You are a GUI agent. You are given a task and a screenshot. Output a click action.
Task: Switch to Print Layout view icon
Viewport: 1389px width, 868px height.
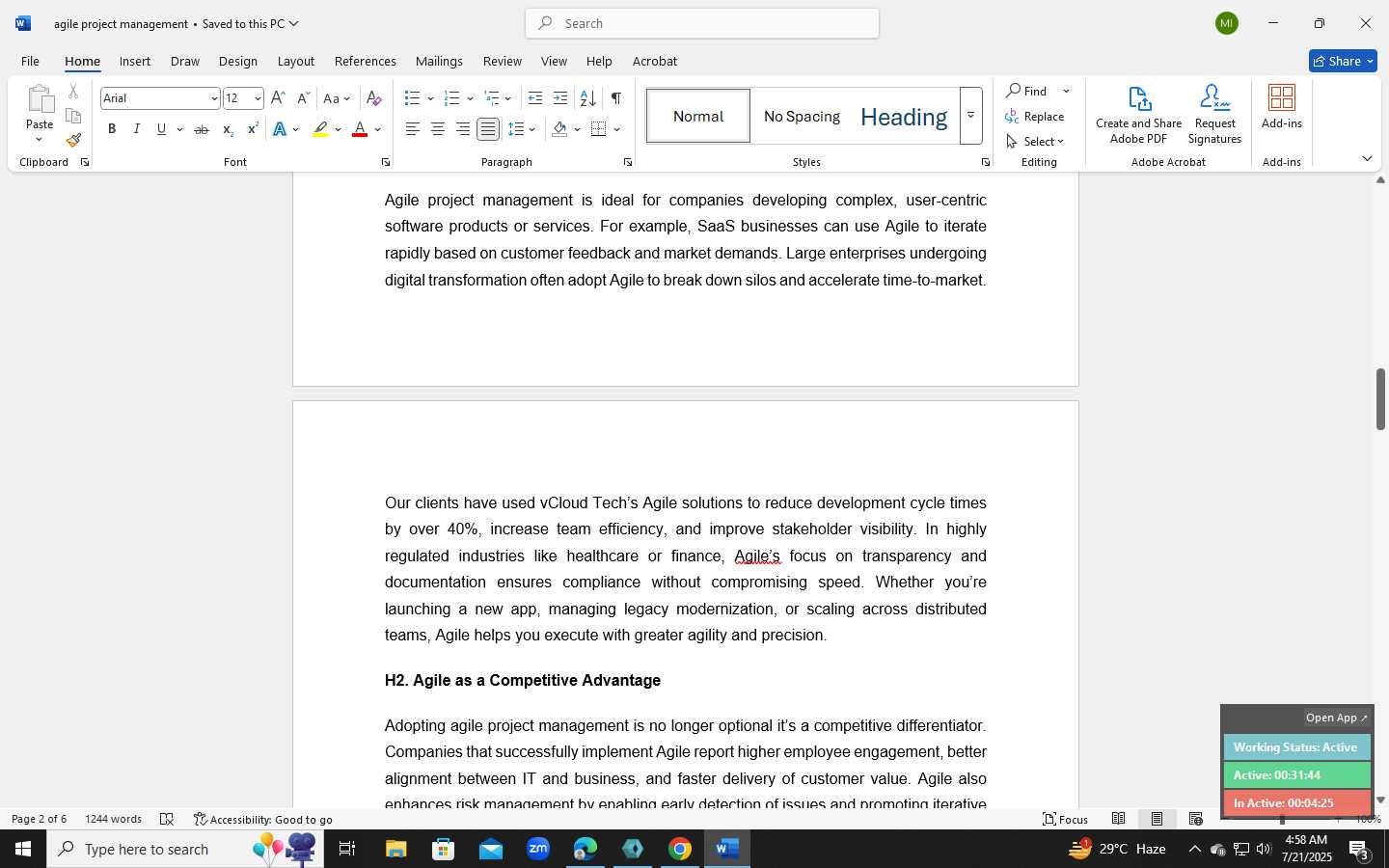point(1157,819)
